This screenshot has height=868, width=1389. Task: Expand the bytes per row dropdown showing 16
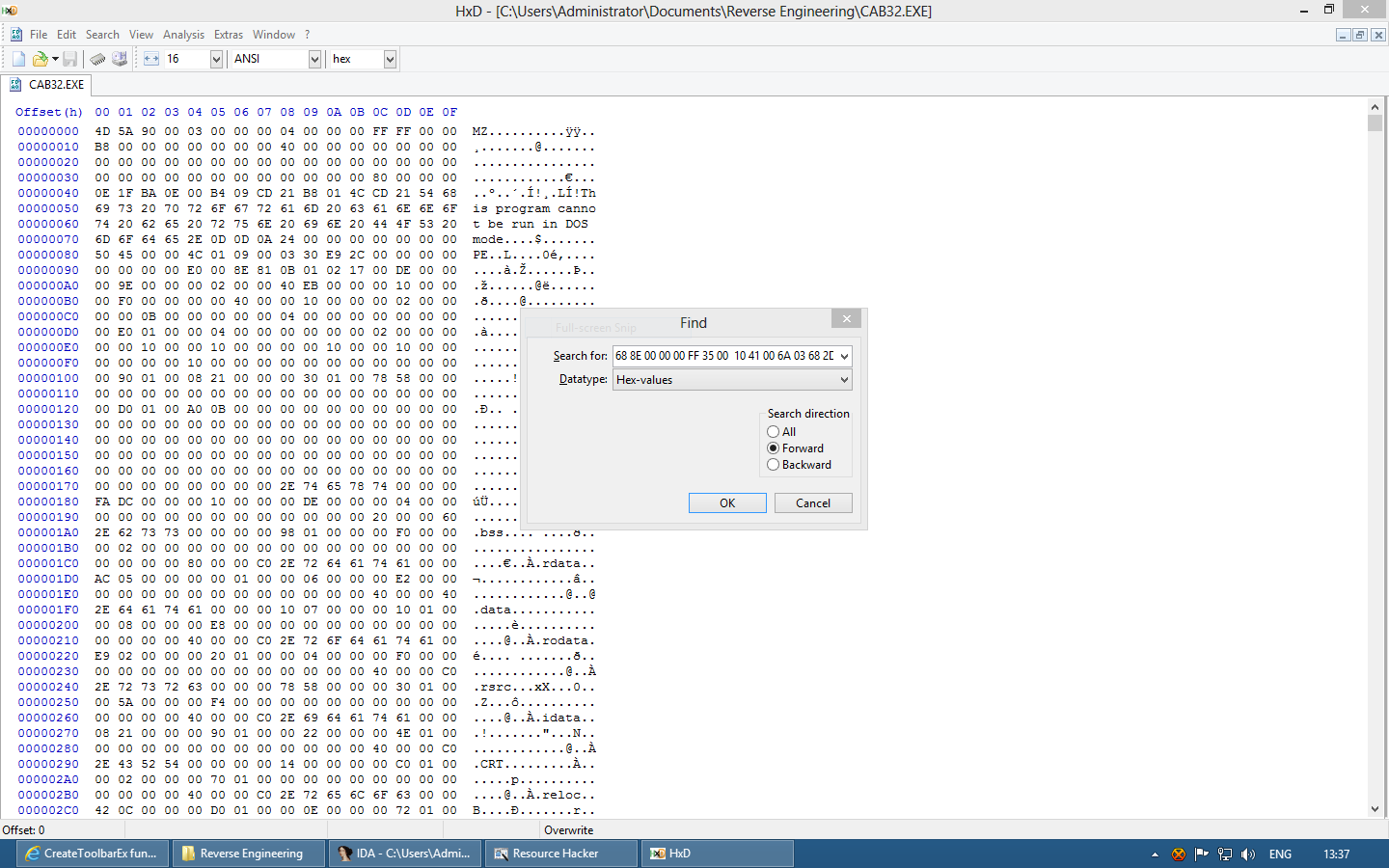[216, 59]
